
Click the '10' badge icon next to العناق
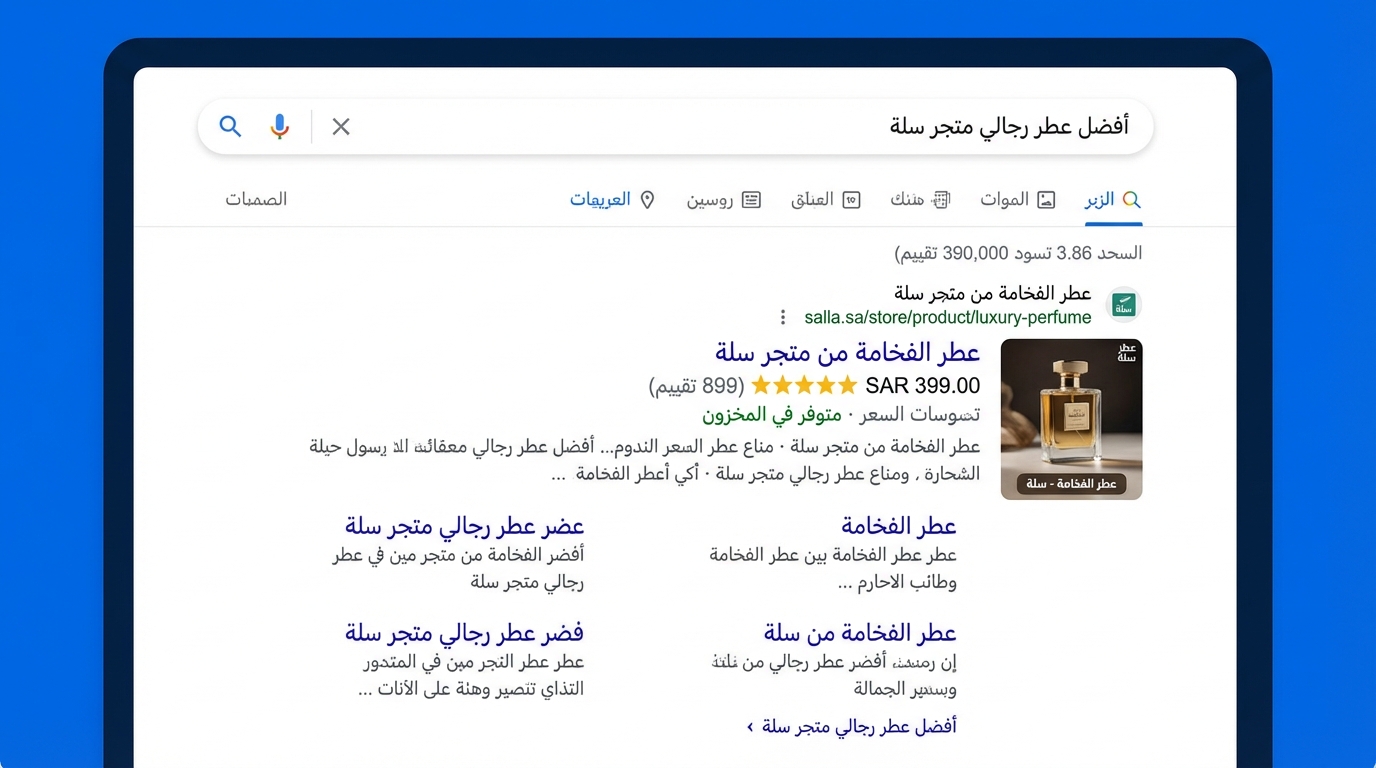[x=851, y=199]
